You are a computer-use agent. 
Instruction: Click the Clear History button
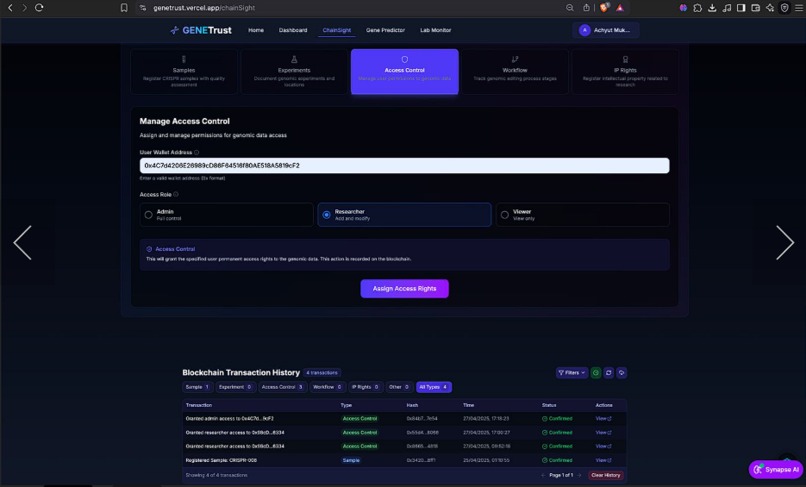coord(606,475)
